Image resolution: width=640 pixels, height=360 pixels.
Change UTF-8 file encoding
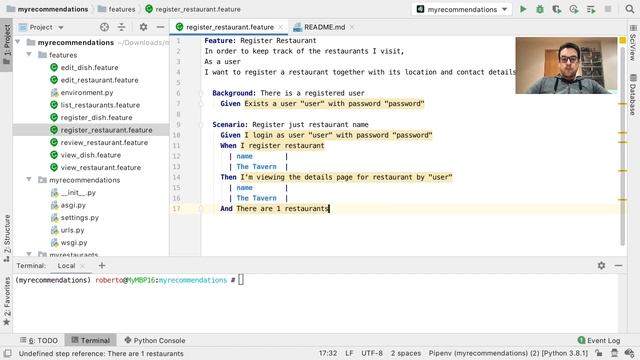tap(372, 353)
